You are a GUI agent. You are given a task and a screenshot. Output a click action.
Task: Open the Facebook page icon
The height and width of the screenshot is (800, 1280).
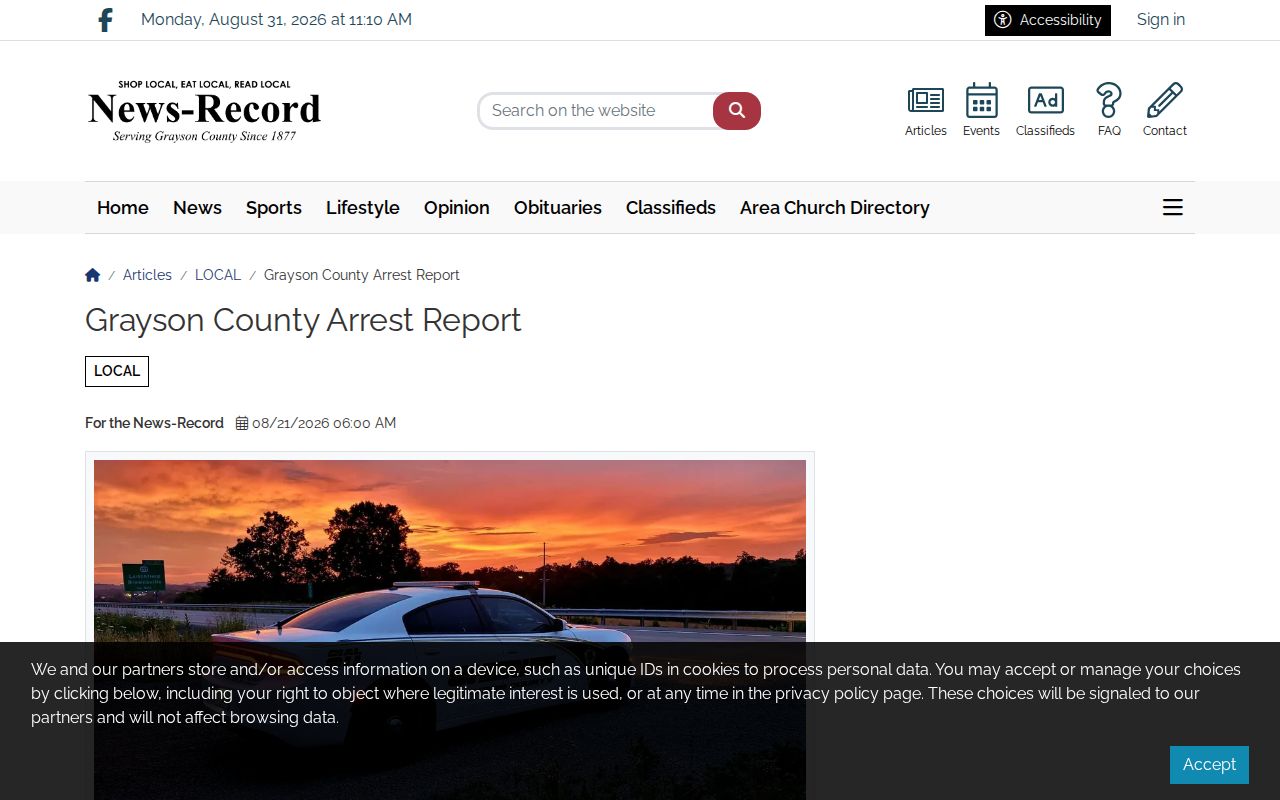105,20
